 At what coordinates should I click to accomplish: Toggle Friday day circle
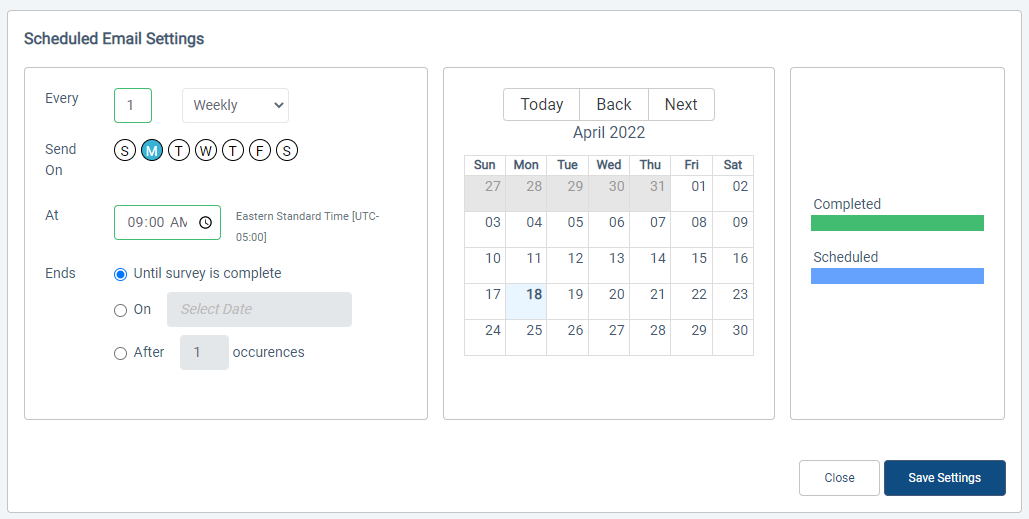[x=260, y=151]
